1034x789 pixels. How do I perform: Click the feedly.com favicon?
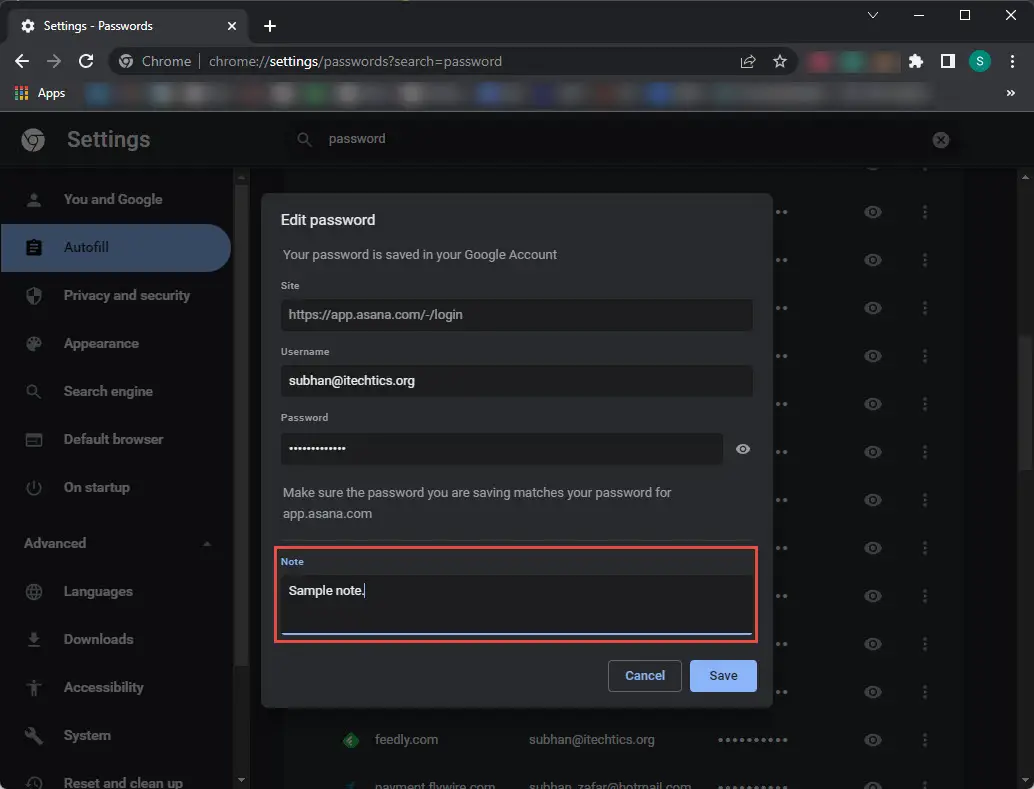click(x=351, y=740)
